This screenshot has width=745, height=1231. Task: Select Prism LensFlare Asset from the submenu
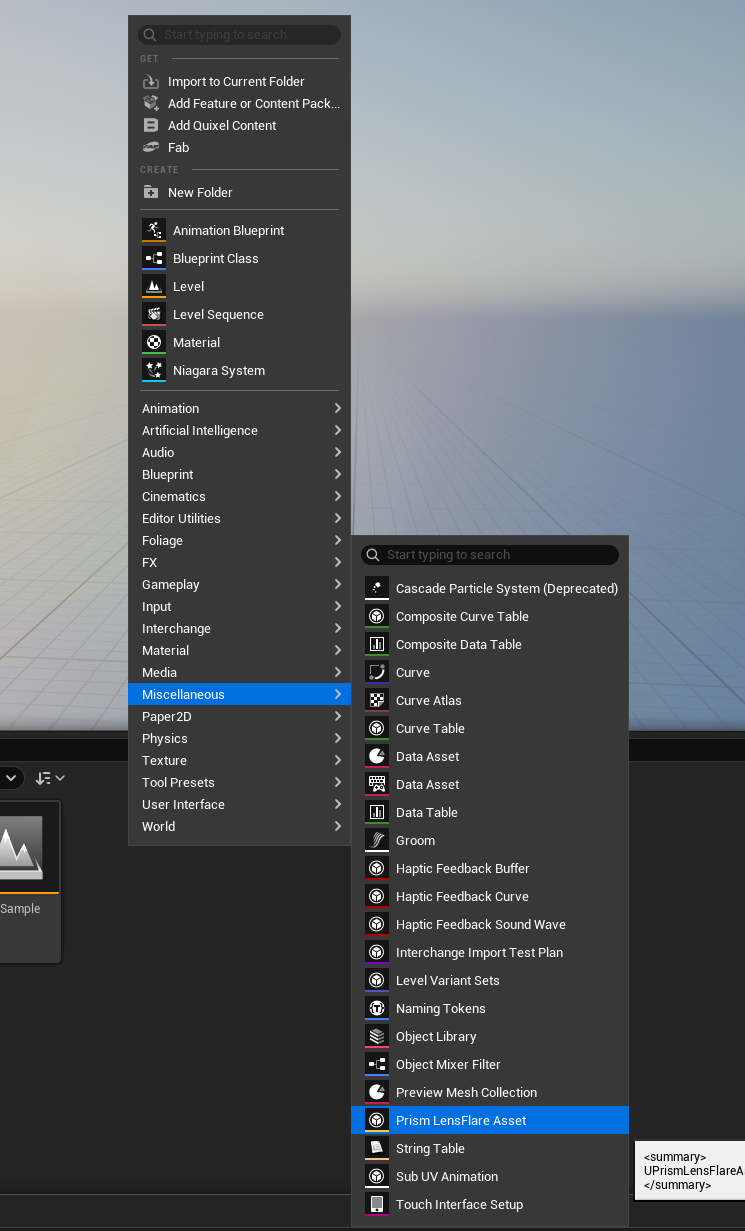click(461, 1120)
